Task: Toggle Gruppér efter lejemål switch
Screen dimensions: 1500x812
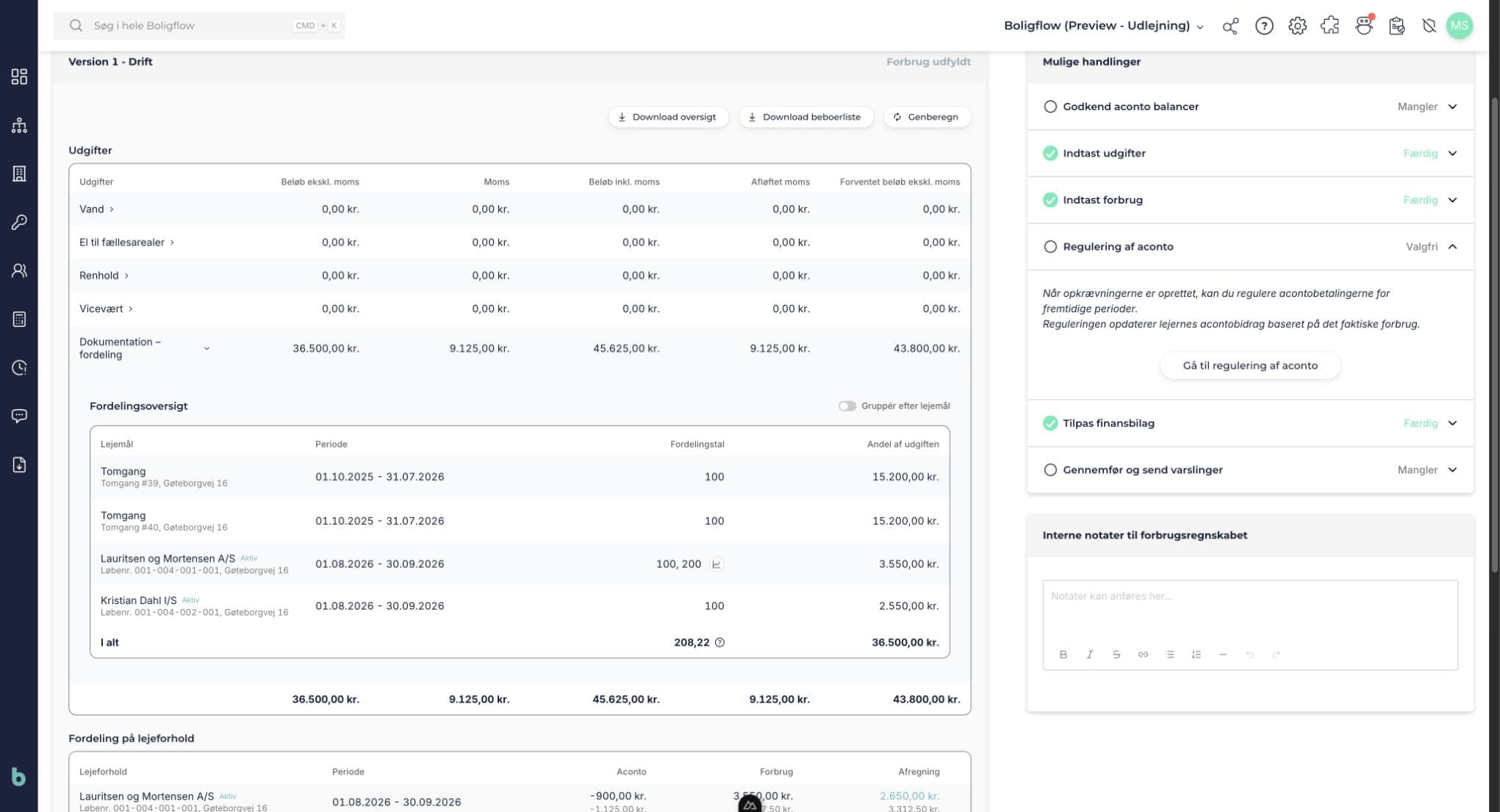Action: pos(847,406)
